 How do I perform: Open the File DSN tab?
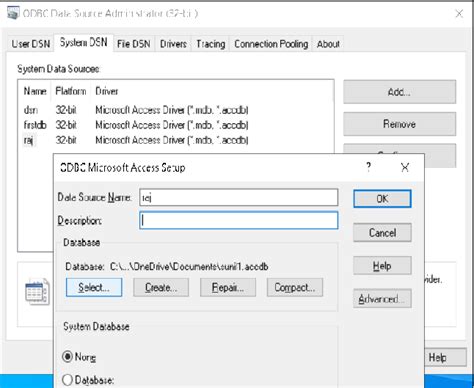(x=134, y=44)
